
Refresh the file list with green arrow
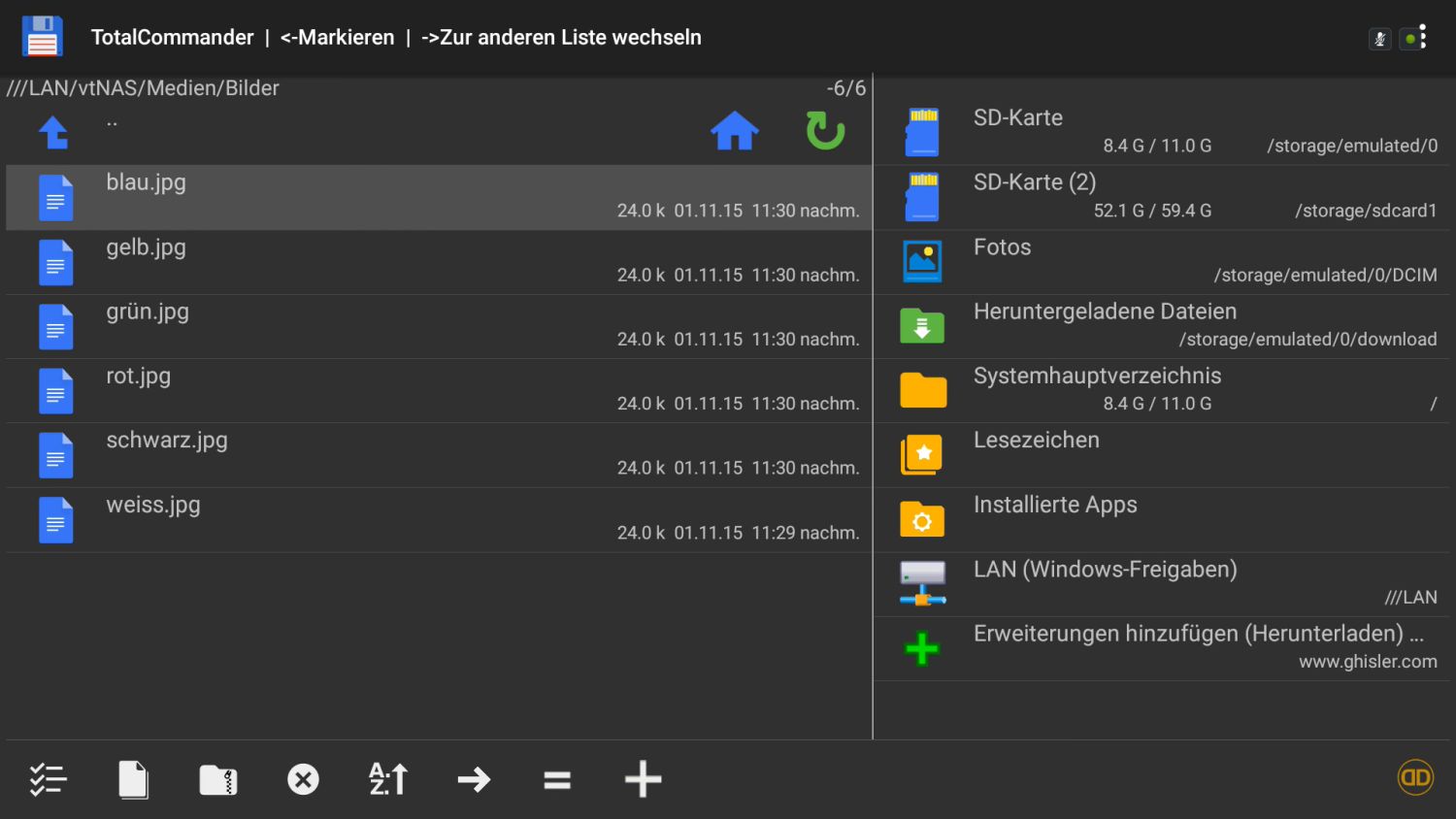(x=825, y=131)
